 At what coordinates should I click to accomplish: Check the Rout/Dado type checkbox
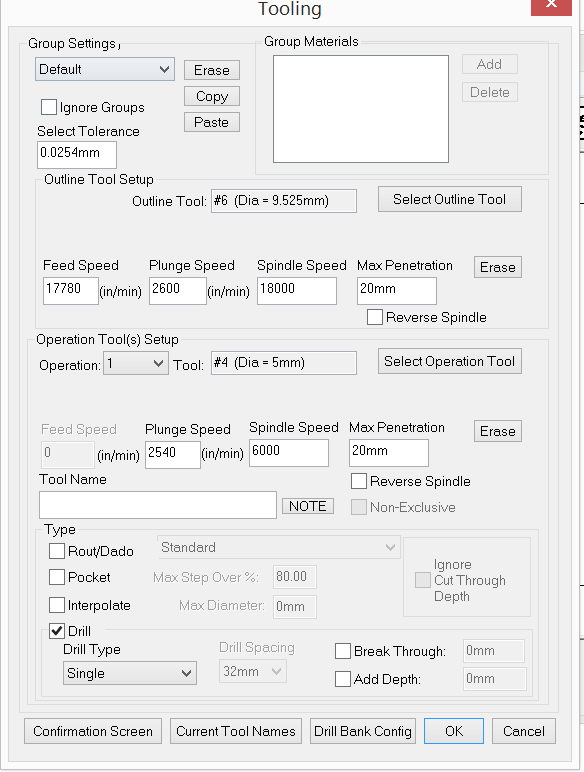click(x=57, y=551)
